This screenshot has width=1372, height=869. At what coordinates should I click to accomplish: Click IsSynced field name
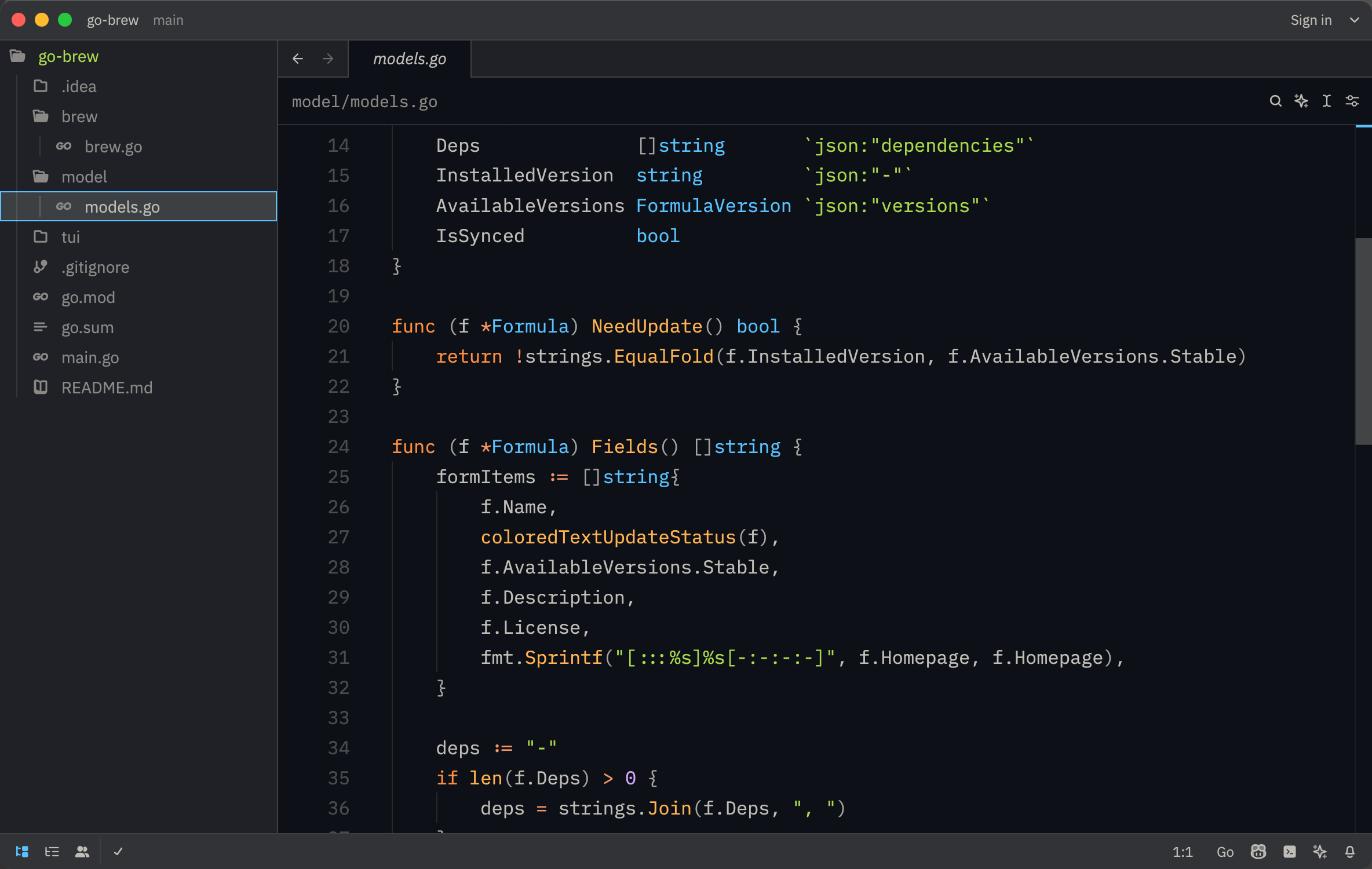point(480,236)
